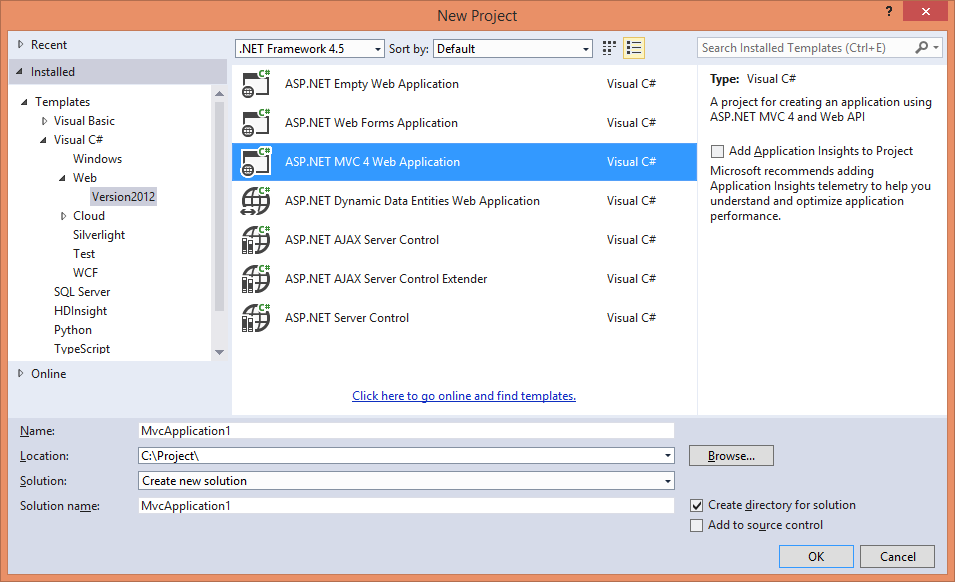Click the OK button

[x=816, y=556]
